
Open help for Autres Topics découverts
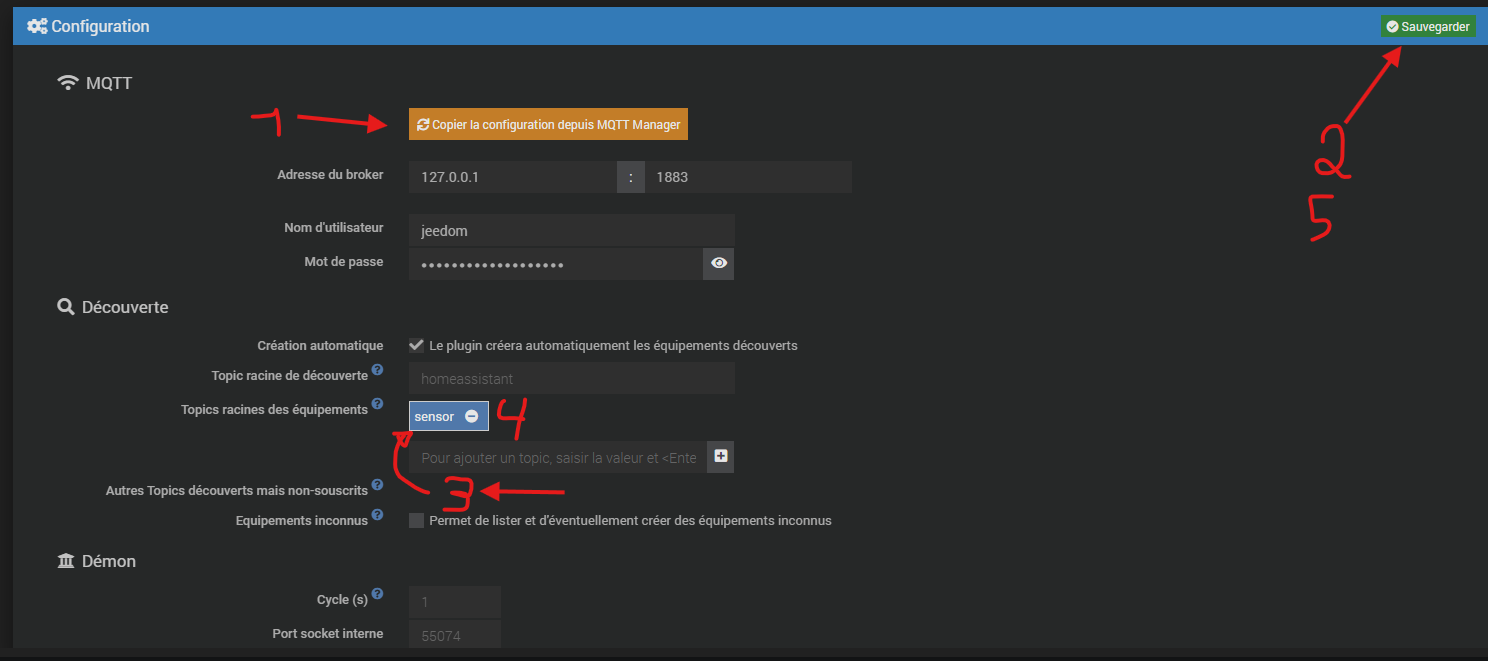click(377, 485)
